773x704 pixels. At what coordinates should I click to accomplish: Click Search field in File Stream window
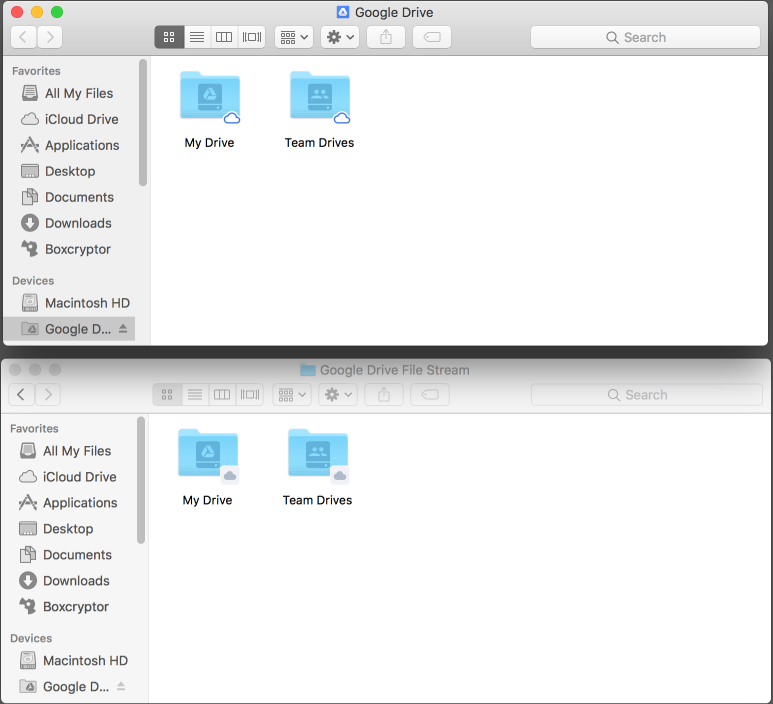tap(647, 394)
